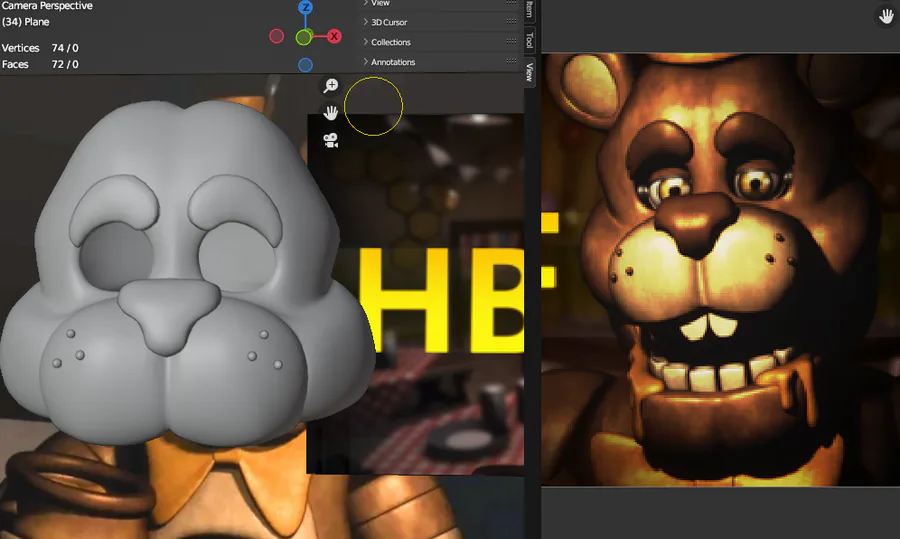900x539 pixels.
Task: Click the Faces '72 / 0' statistic
Action: click(65, 64)
